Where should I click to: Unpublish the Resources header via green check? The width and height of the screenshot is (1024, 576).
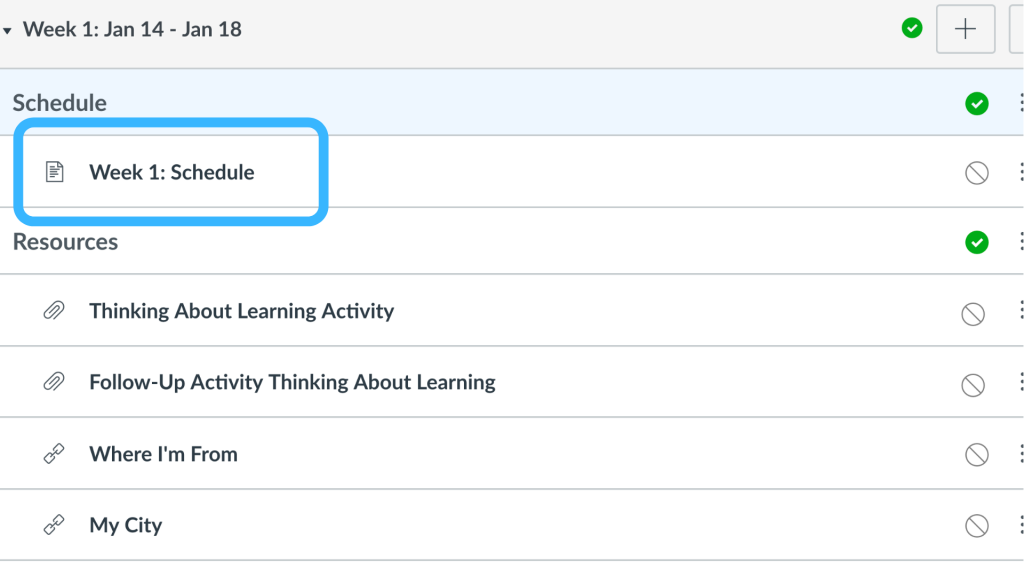click(x=976, y=242)
